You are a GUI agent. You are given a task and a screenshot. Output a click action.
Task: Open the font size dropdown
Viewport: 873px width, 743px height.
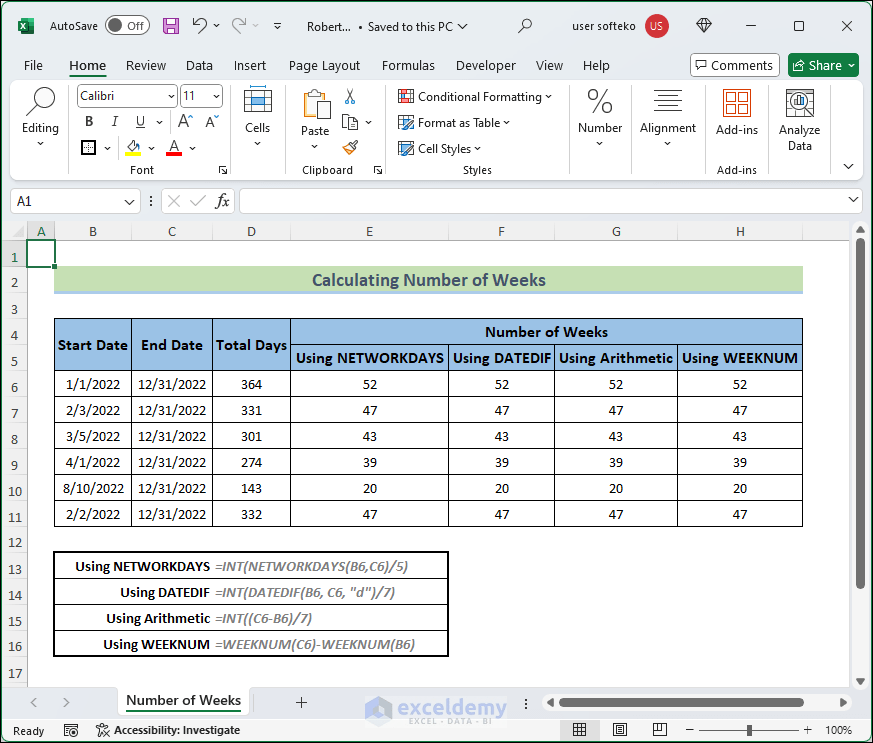point(214,95)
